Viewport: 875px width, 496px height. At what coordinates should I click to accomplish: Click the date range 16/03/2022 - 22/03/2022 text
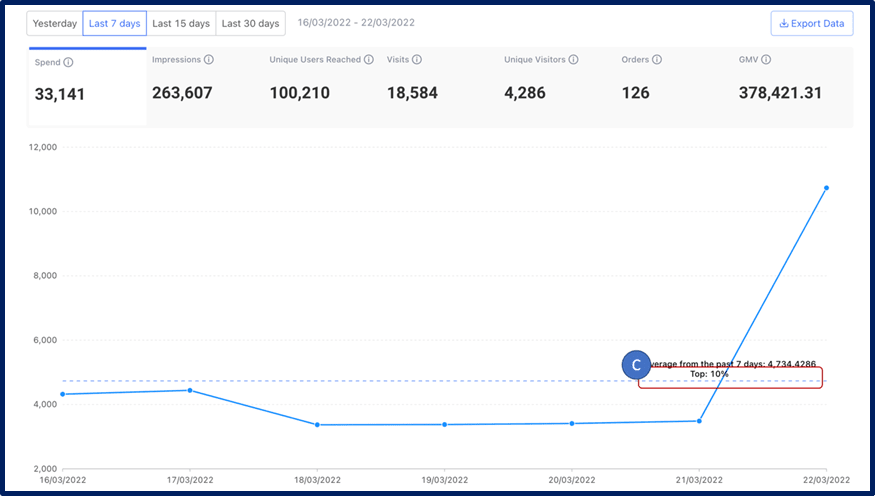pos(355,23)
